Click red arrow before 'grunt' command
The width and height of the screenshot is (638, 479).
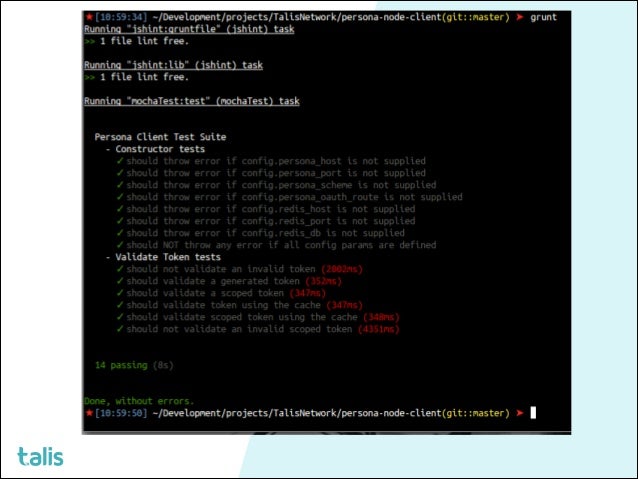520,17
